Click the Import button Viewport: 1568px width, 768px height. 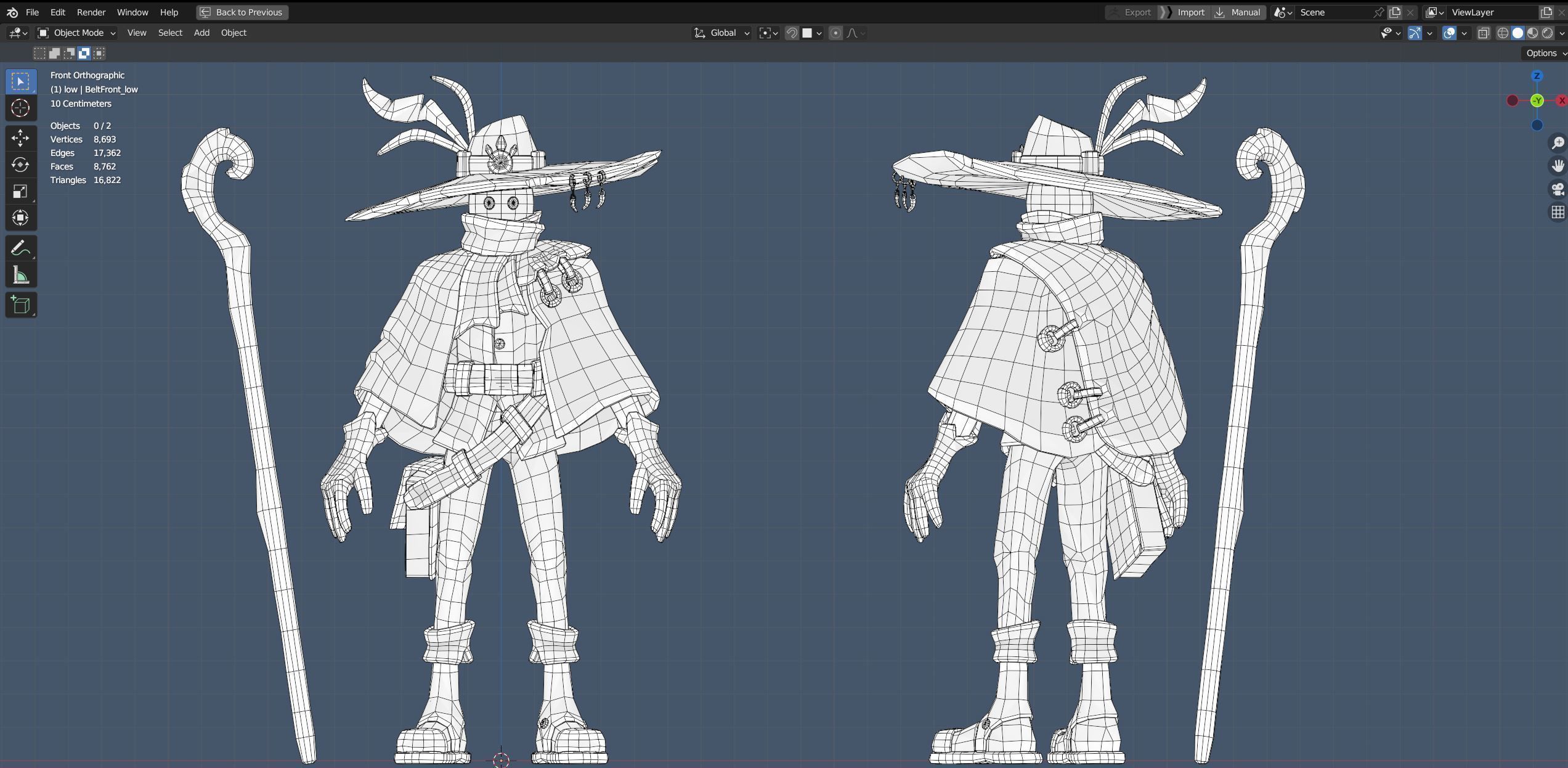pyautogui.click(x=1184, y=12)
